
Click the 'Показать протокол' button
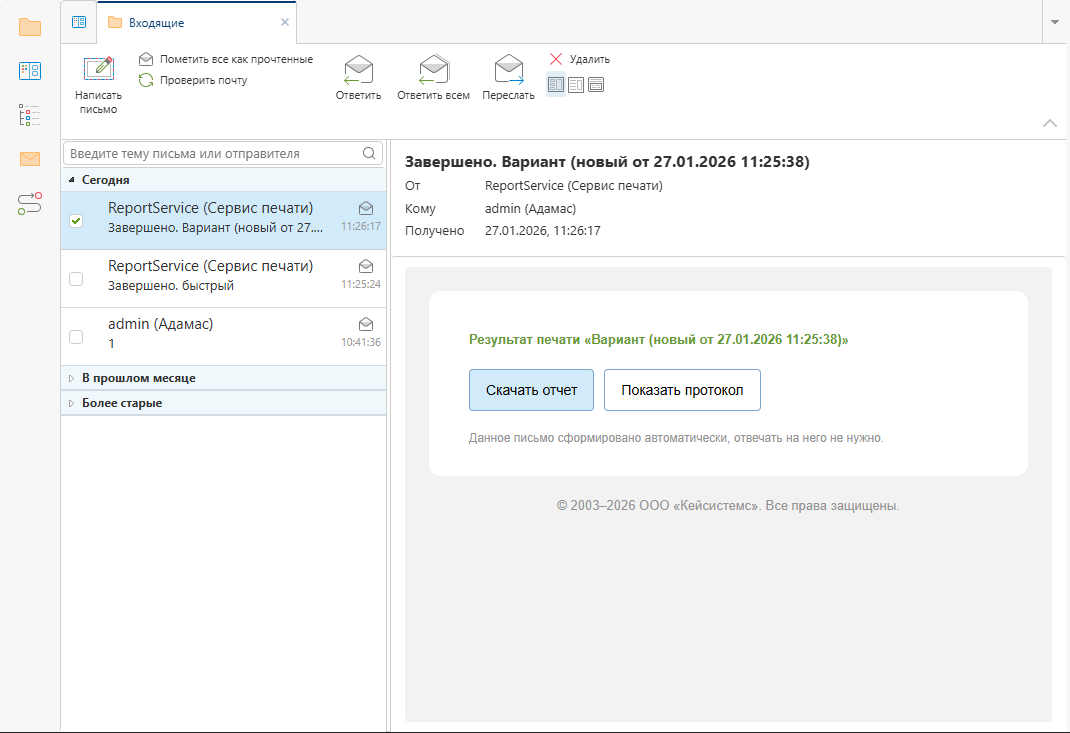click(682, 390)
